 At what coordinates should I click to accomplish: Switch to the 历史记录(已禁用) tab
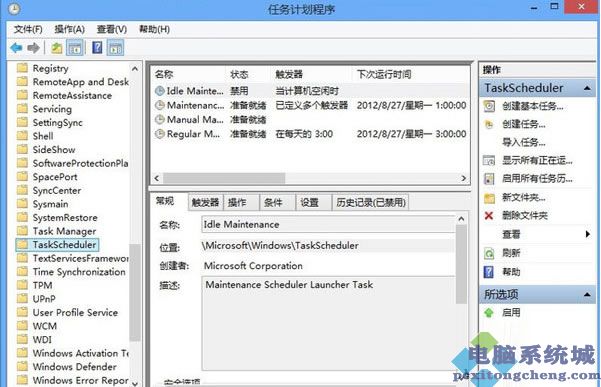click(371, 202)
